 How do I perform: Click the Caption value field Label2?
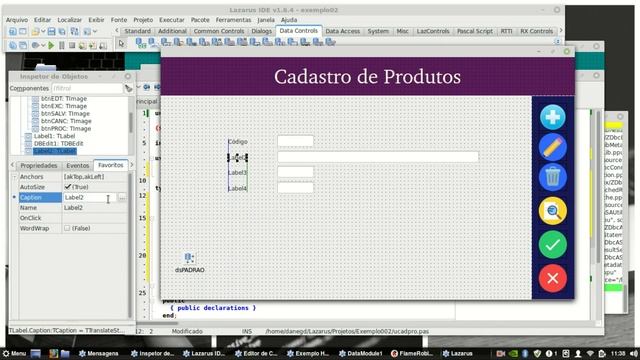coord(90,198)
